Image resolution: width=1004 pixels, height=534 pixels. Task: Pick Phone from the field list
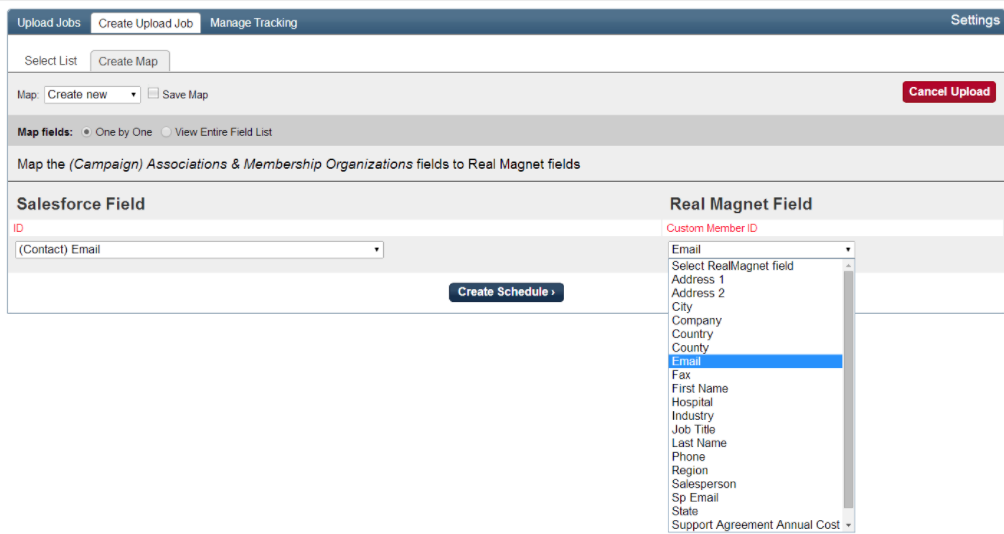pos(756,457)
